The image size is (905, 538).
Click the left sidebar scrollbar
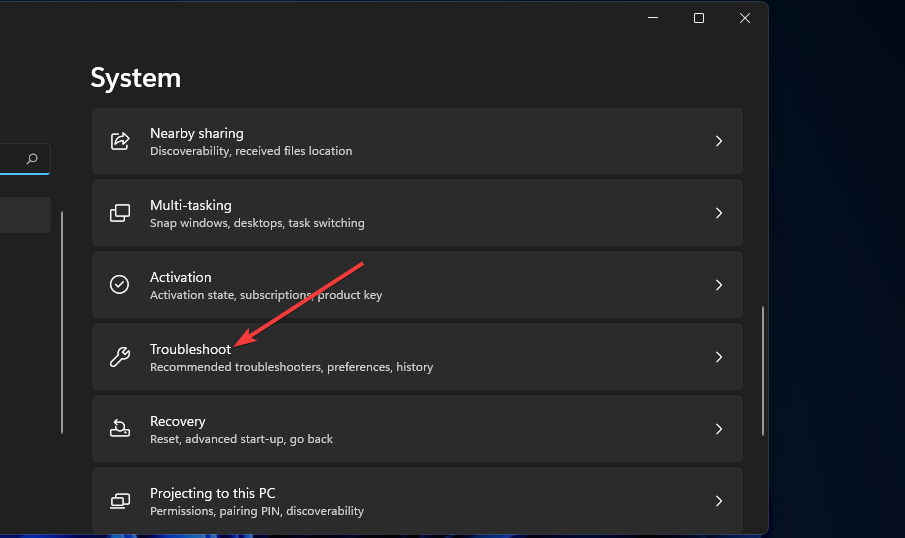point(62,320)
